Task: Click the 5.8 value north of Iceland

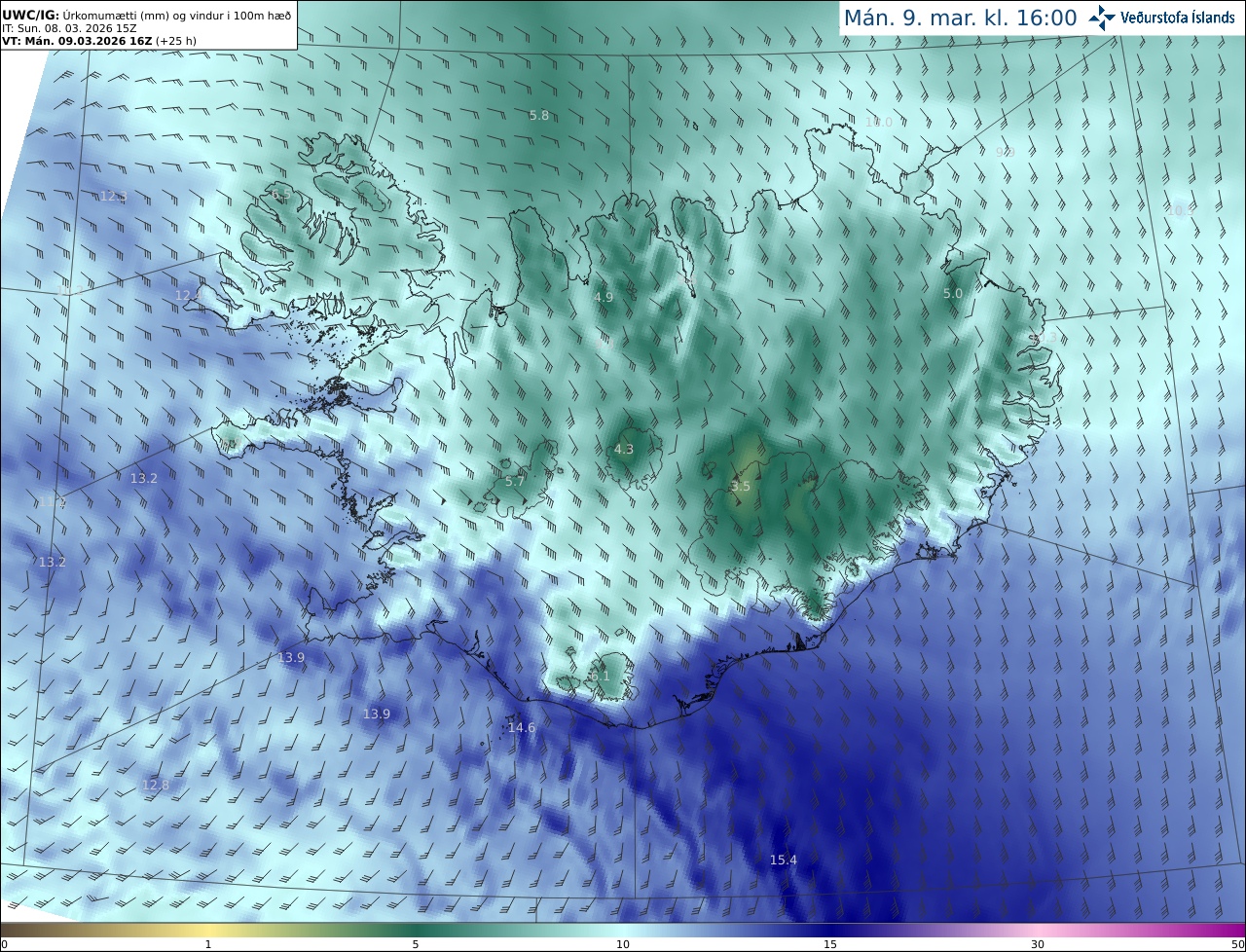Action: pos(539,115)
